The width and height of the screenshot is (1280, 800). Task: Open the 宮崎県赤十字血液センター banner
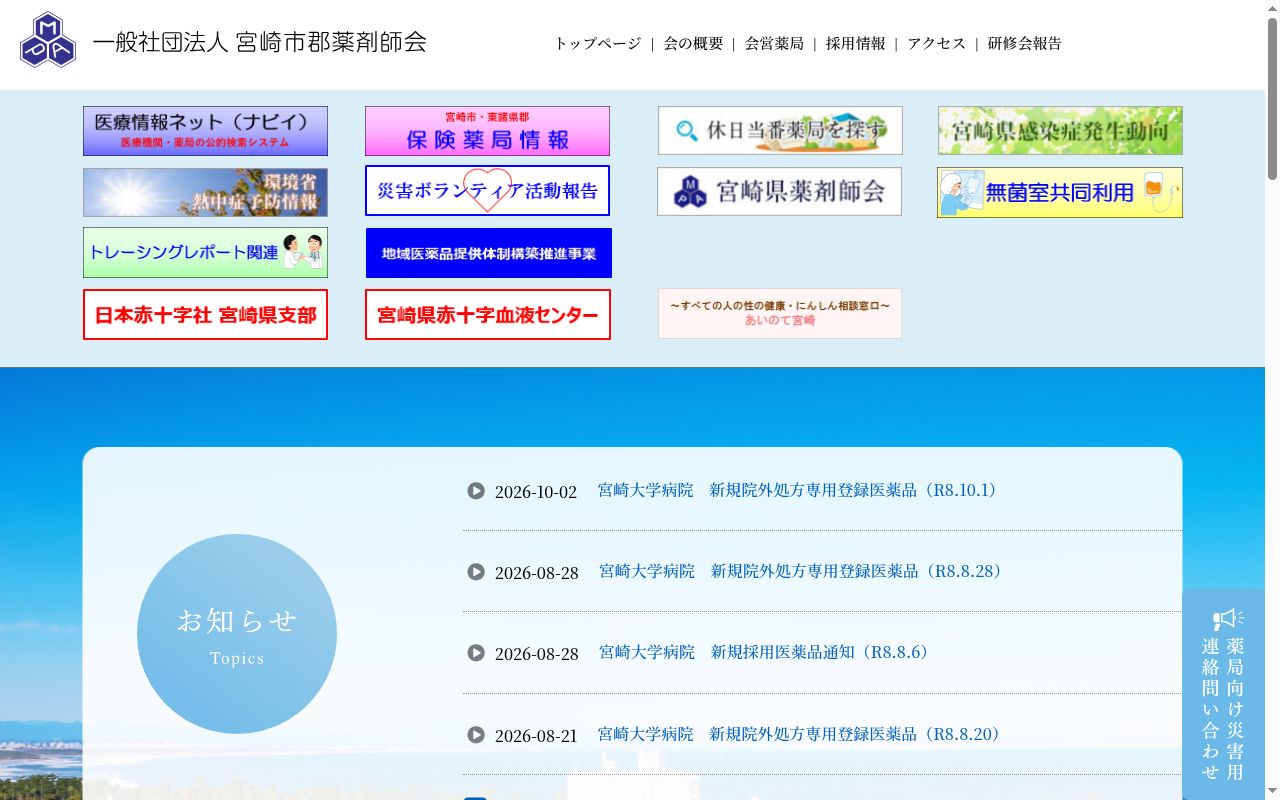pyautogui.click(x=488, y=315)
